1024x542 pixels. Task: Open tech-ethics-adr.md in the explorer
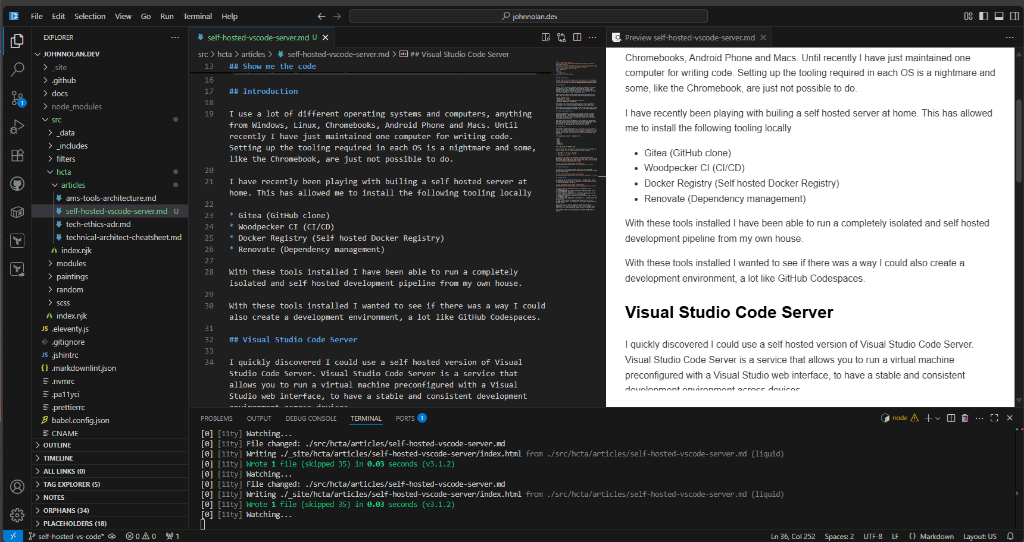(x=96, y=224)
